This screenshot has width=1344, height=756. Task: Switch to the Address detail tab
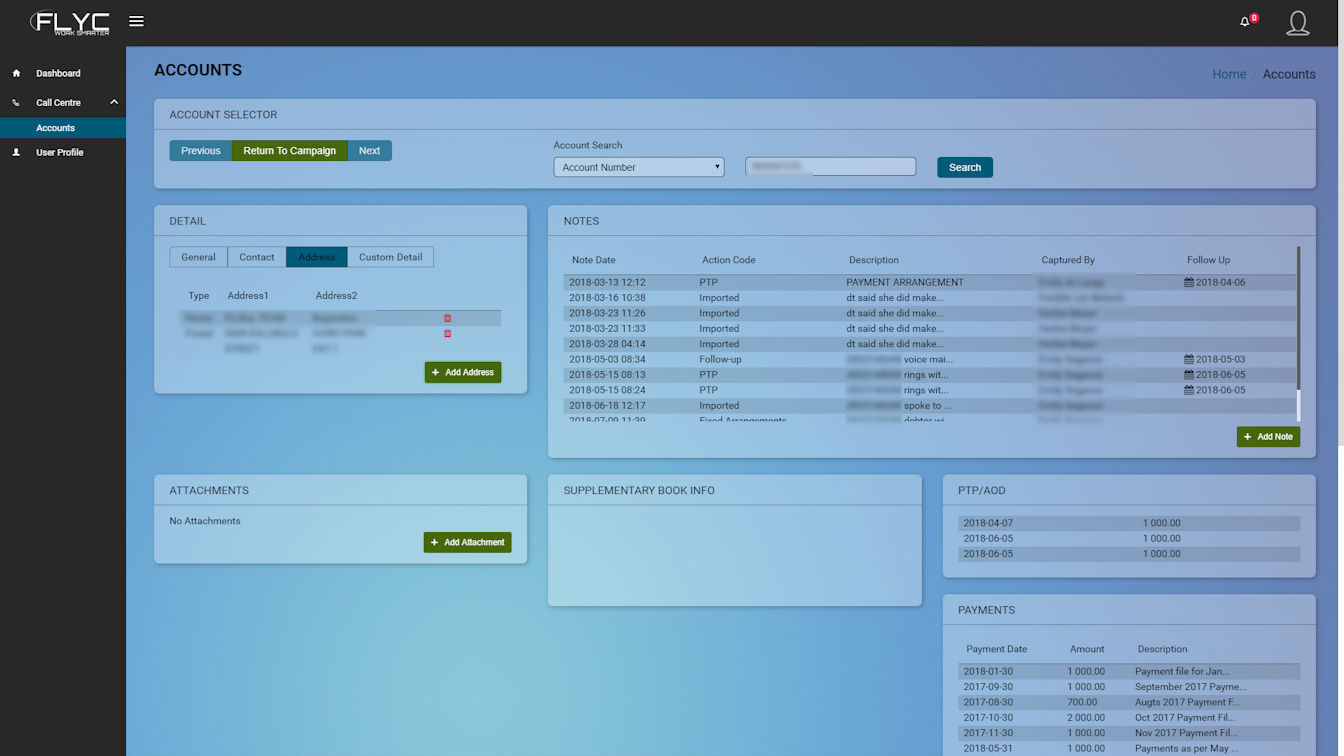(316, 257)
